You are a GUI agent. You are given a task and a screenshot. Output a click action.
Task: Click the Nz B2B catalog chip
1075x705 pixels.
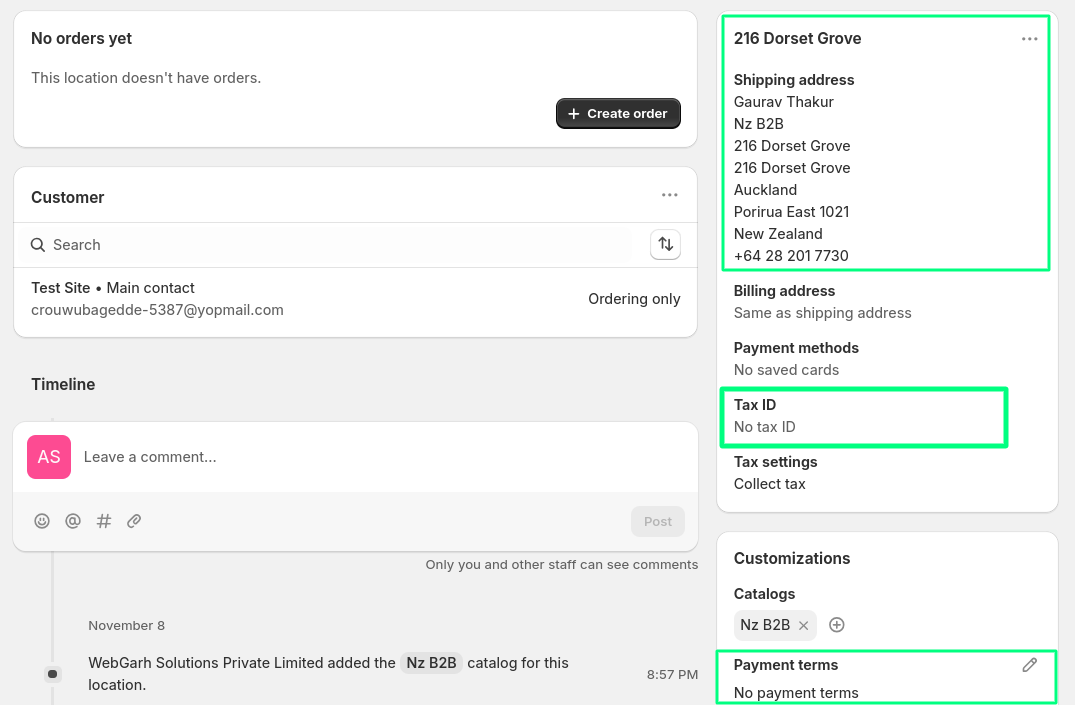click(x=765, y=625)
